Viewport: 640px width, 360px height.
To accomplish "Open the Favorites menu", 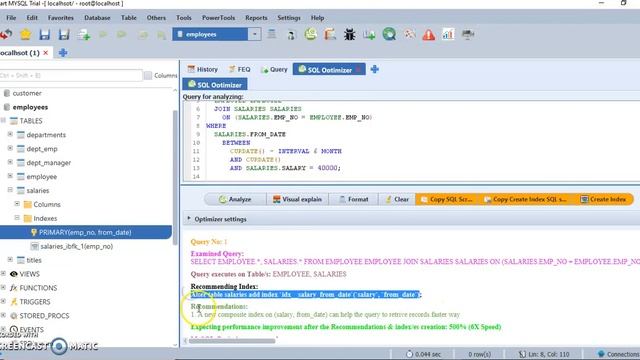I will pos(61,18).
